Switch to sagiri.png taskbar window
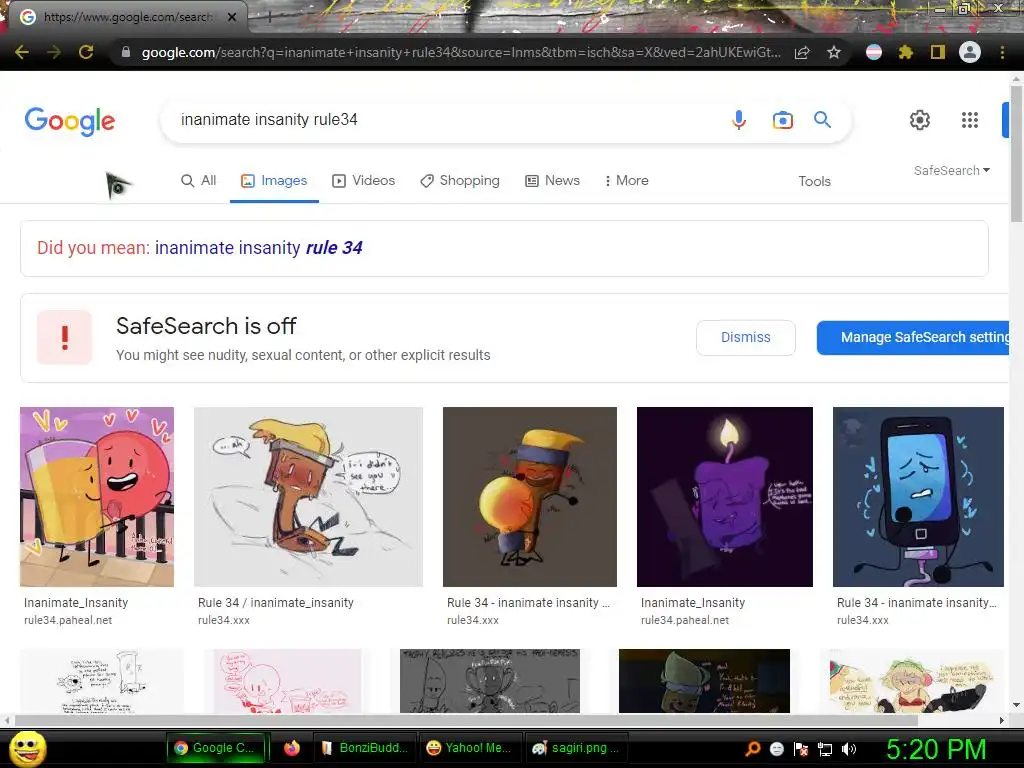 pyautogui.click(x=577, y=748)
